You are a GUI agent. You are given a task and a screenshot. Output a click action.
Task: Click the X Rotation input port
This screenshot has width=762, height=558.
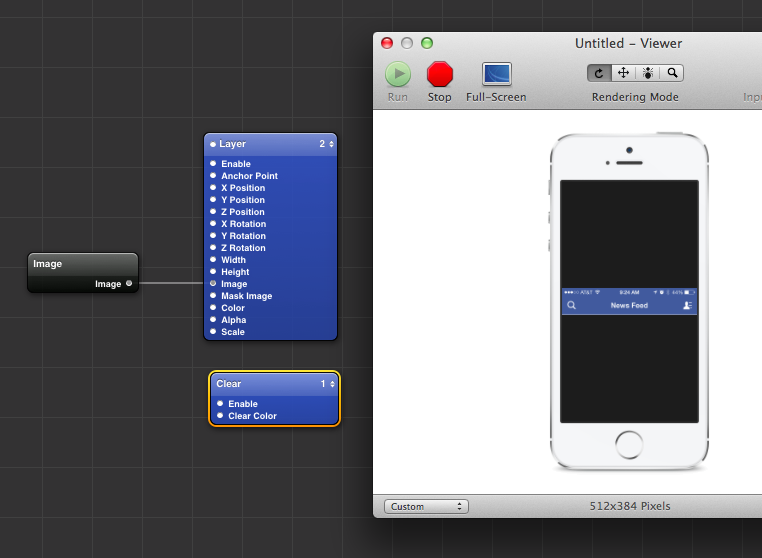click(x=213, y=224)
